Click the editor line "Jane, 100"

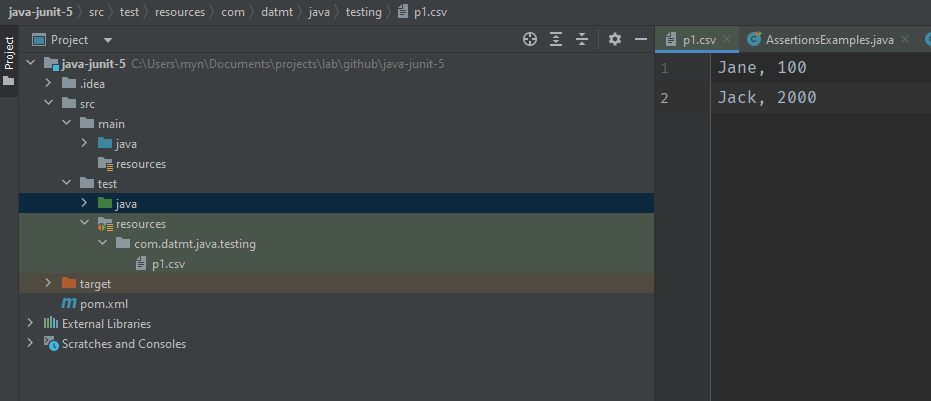click(x=762, y=68)
